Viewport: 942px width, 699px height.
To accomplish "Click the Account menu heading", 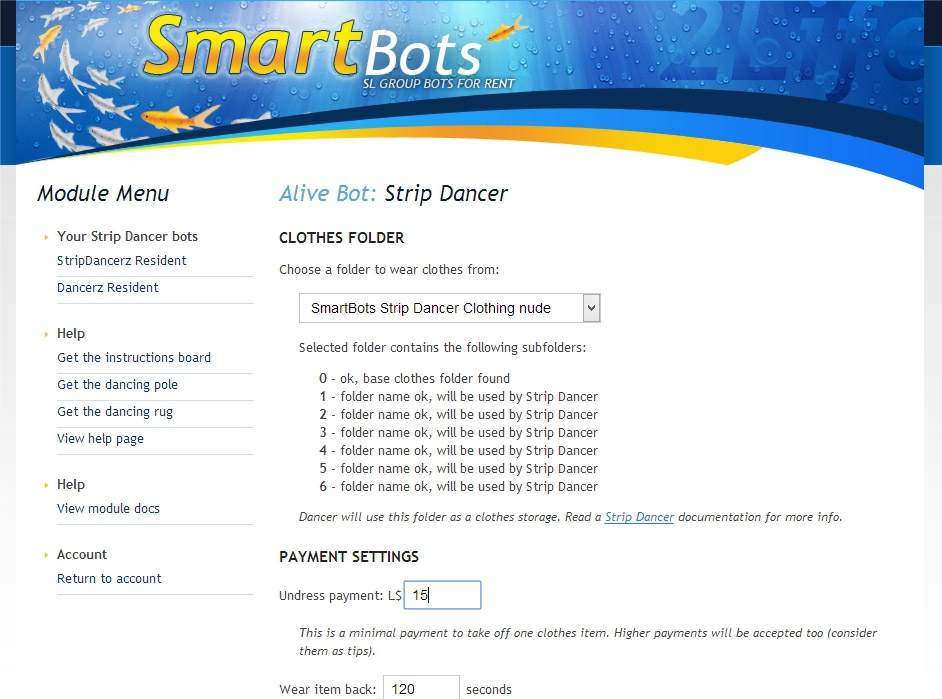I will tap(82, 554).
